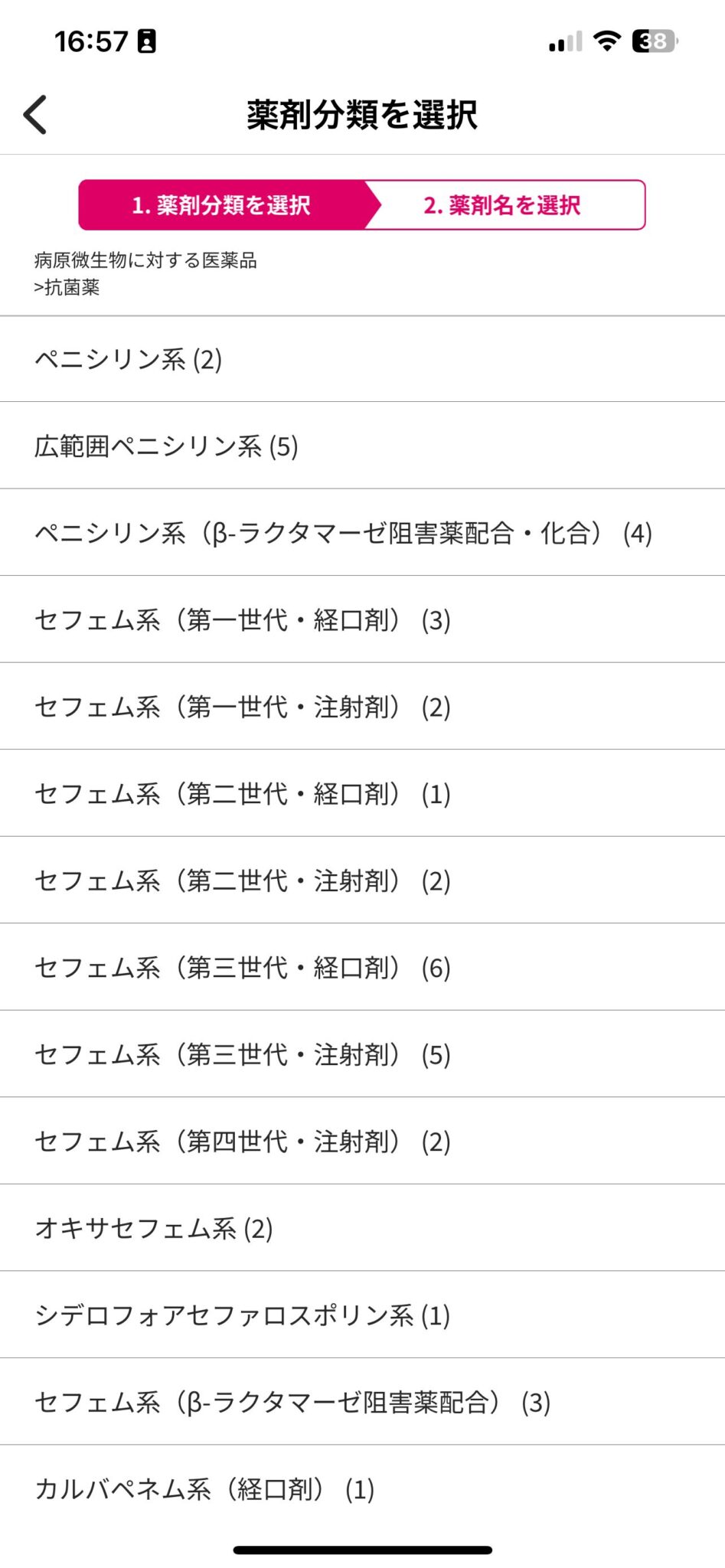Choose セフェム系 第一世代・経口剤 (3)

click(243, 620)
